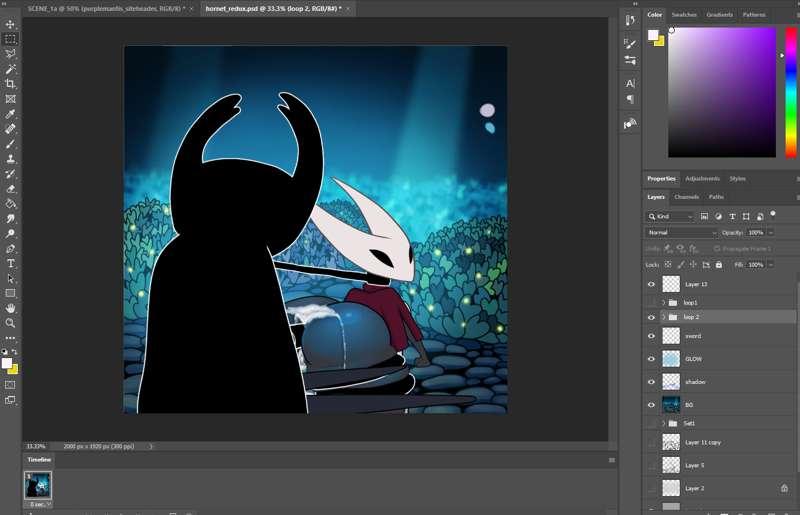Select the Zoom tool
Image resolution: width=800 pixels, height=515 pixels.
[10, 323]
